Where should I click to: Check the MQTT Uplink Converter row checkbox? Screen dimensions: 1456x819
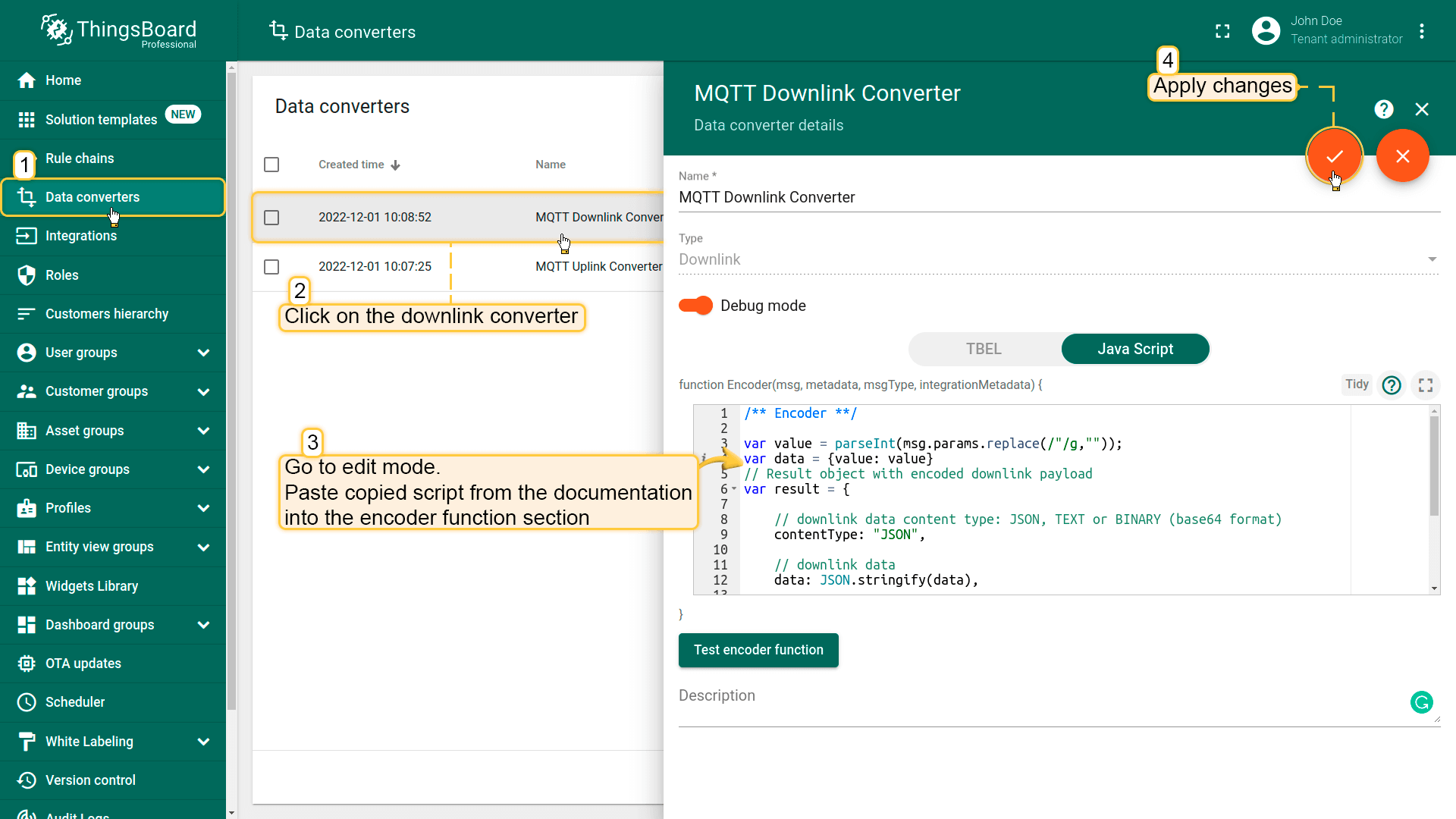pos(271,267)
